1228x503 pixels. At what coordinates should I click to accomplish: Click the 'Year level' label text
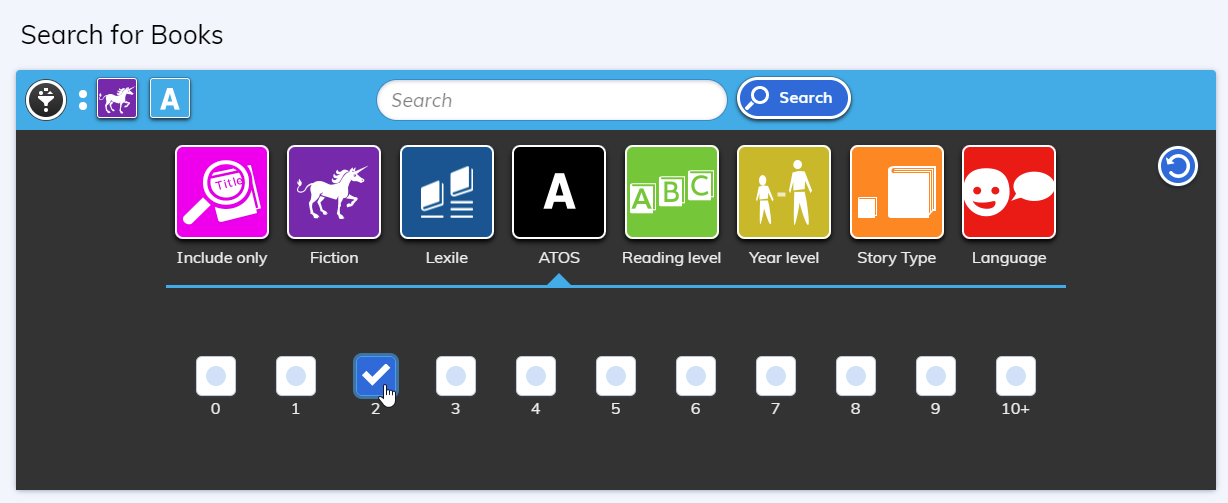click(784, 258)
